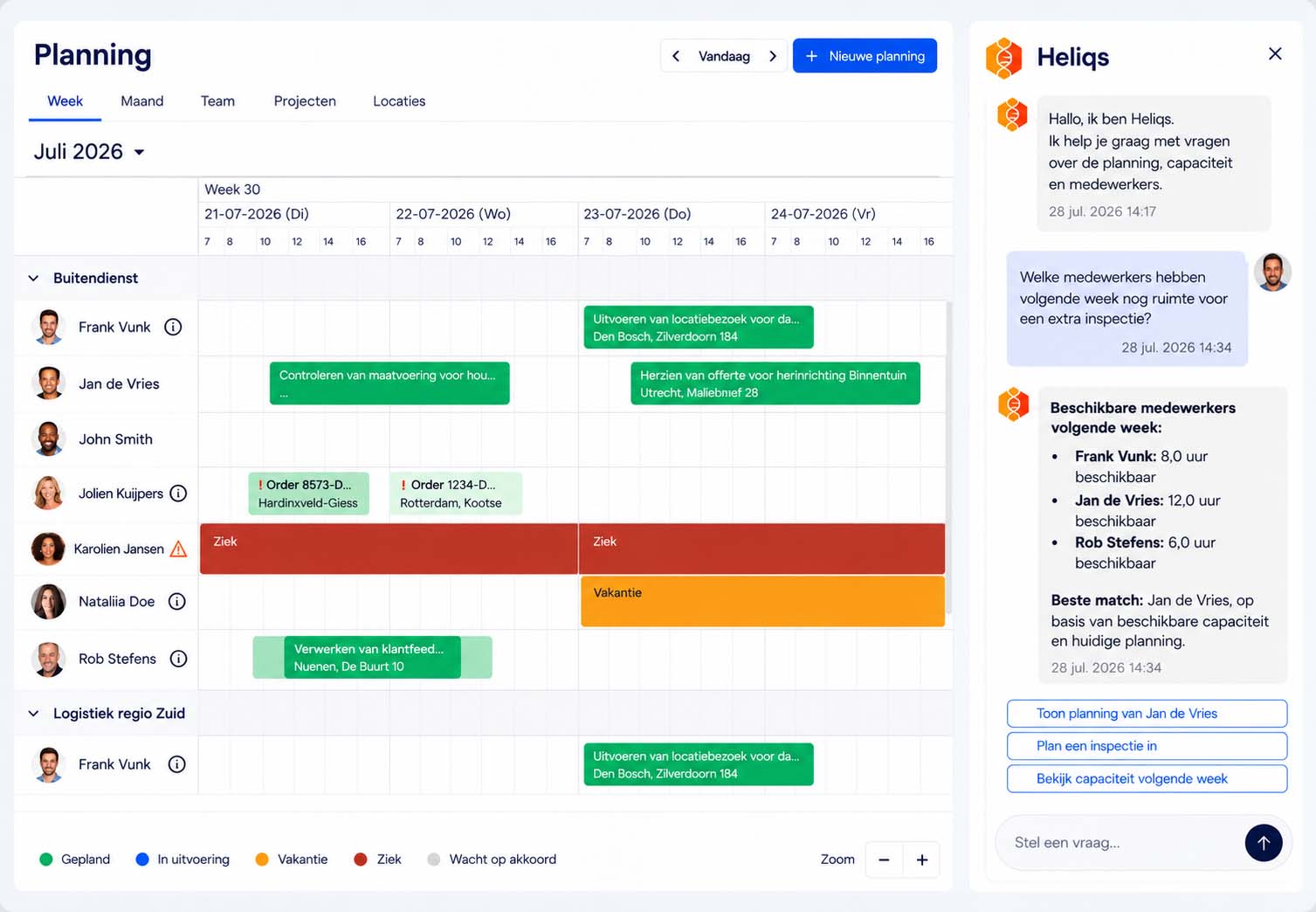Switch to the Week tab

[65, 101]
